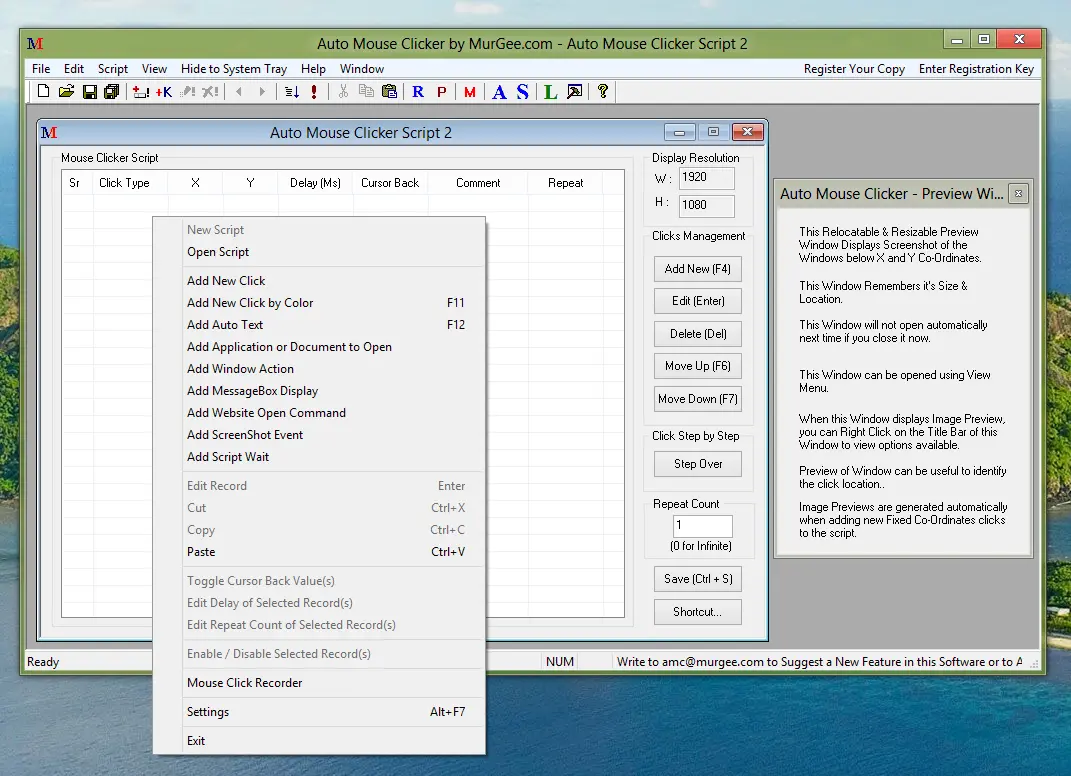Screen dimensions: 1071x776
Task: Click the blue A toolbar icon
Action: click(499, 92)
